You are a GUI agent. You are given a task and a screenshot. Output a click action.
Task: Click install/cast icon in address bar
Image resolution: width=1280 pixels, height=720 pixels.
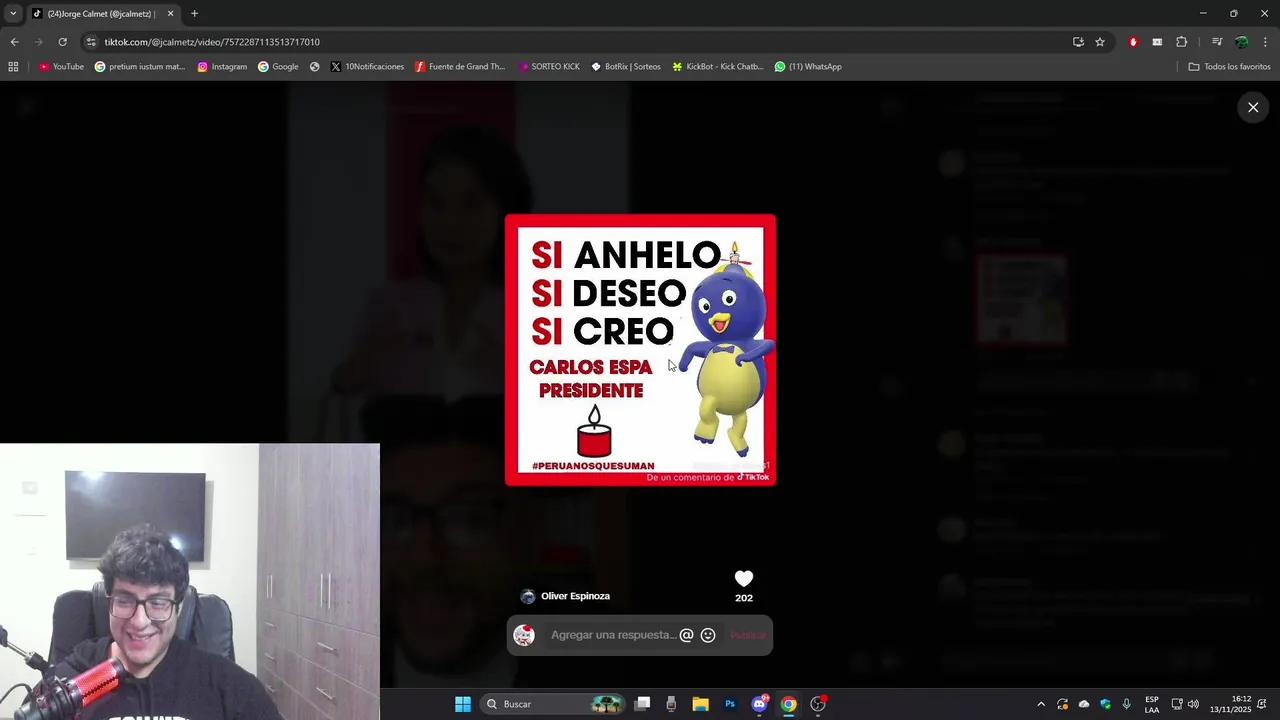point(1078,42)
